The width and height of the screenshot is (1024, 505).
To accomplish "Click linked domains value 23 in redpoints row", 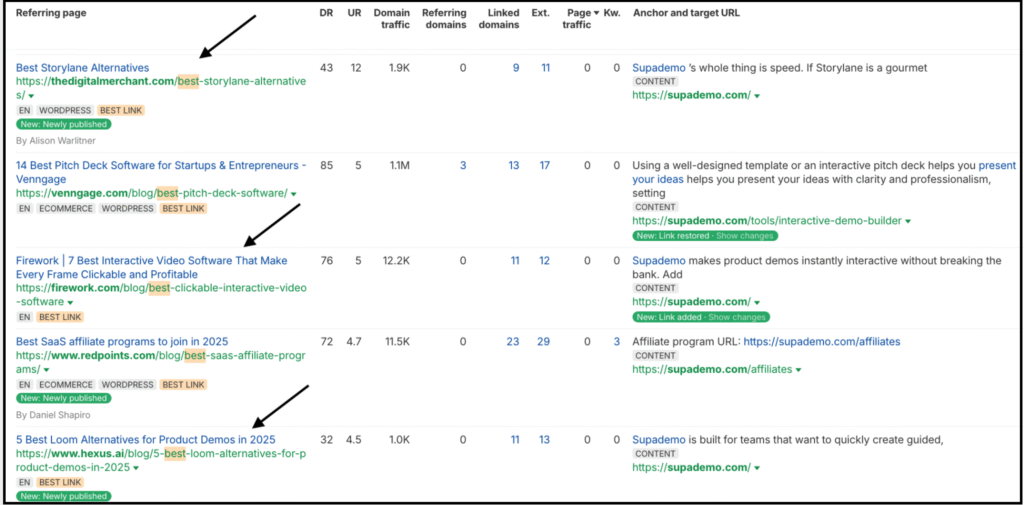I will [512, 342].
